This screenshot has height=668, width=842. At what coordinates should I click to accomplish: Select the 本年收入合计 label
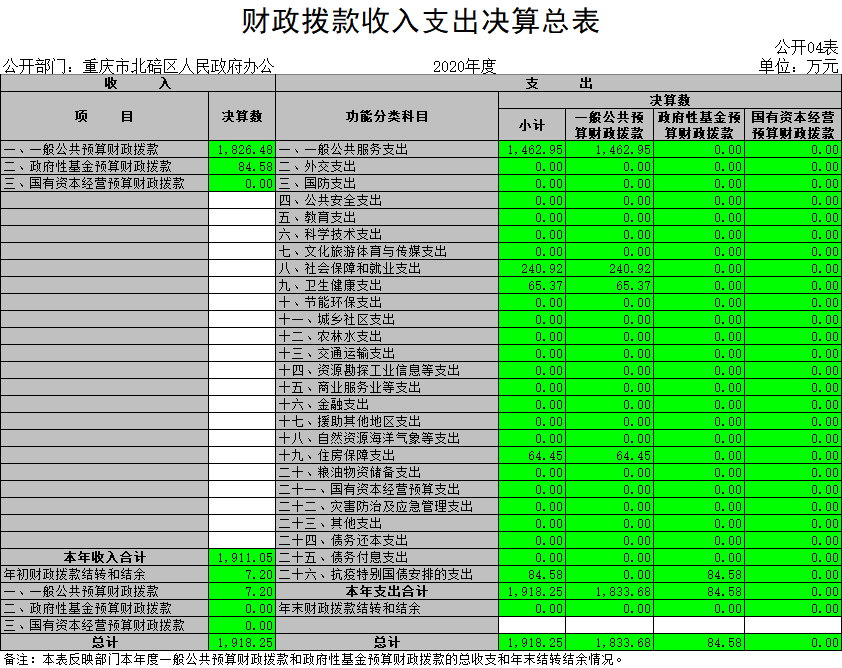point(105,557)
